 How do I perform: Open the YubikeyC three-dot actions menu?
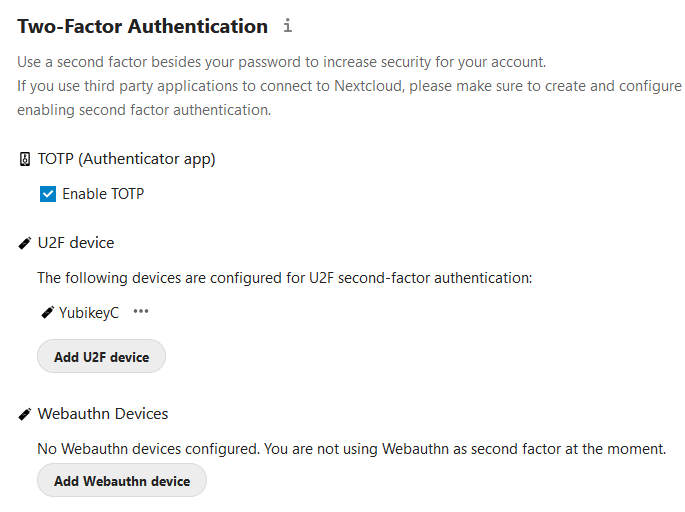pos(141,312)
